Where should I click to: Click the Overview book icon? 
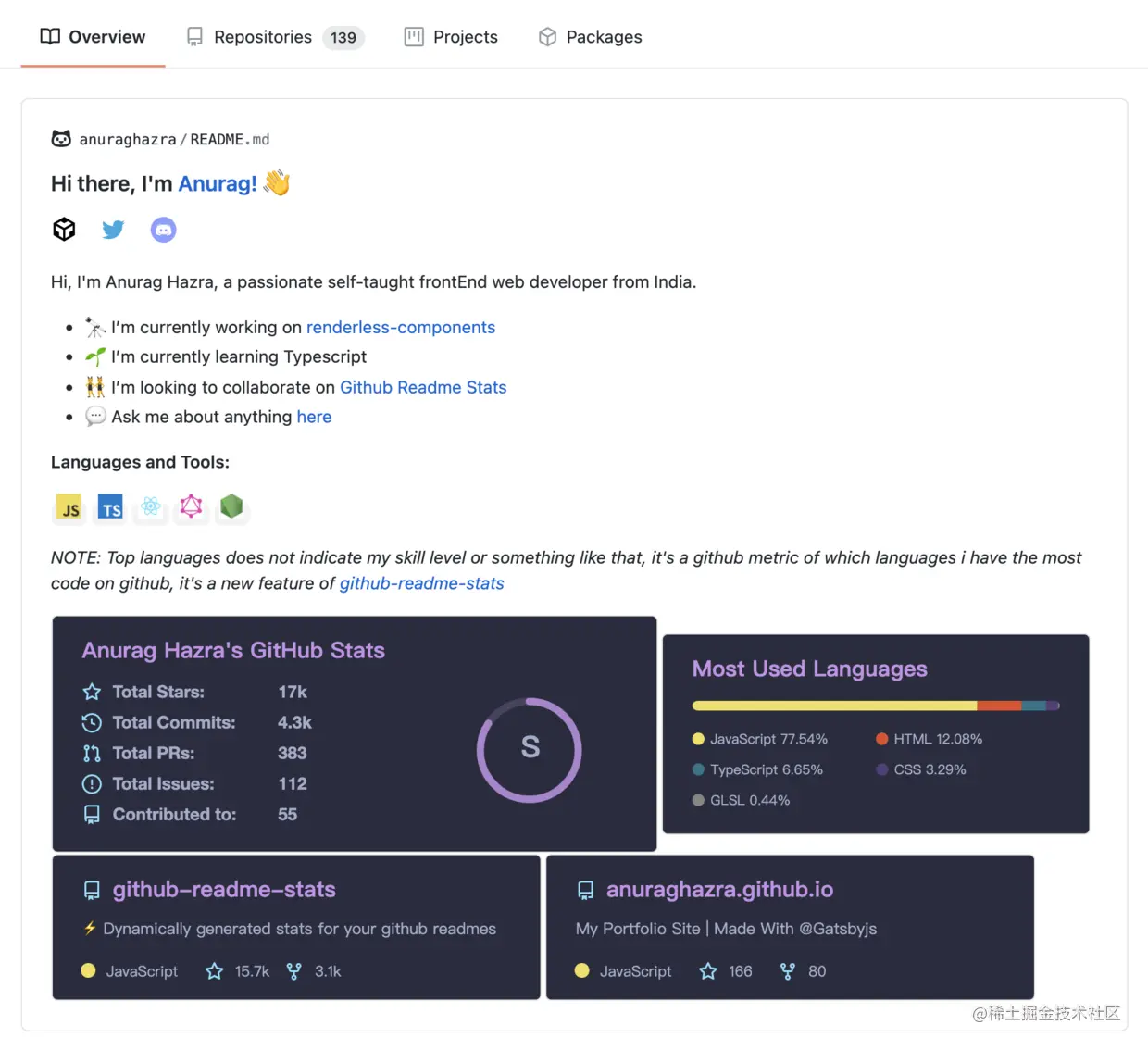[50, 37]
